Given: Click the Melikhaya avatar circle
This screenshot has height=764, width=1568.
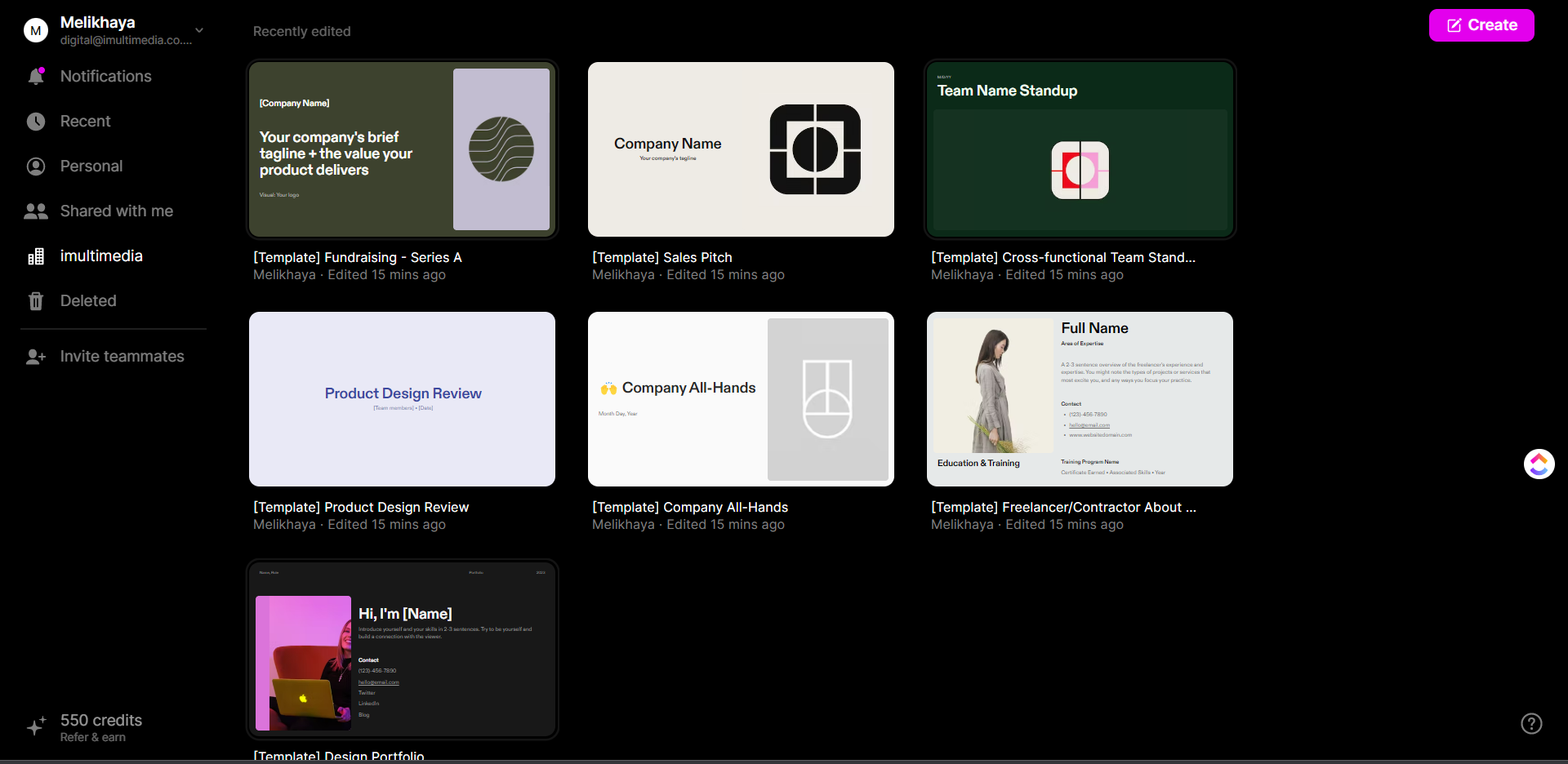Looking at the screenshot, I should coord(36,31).
